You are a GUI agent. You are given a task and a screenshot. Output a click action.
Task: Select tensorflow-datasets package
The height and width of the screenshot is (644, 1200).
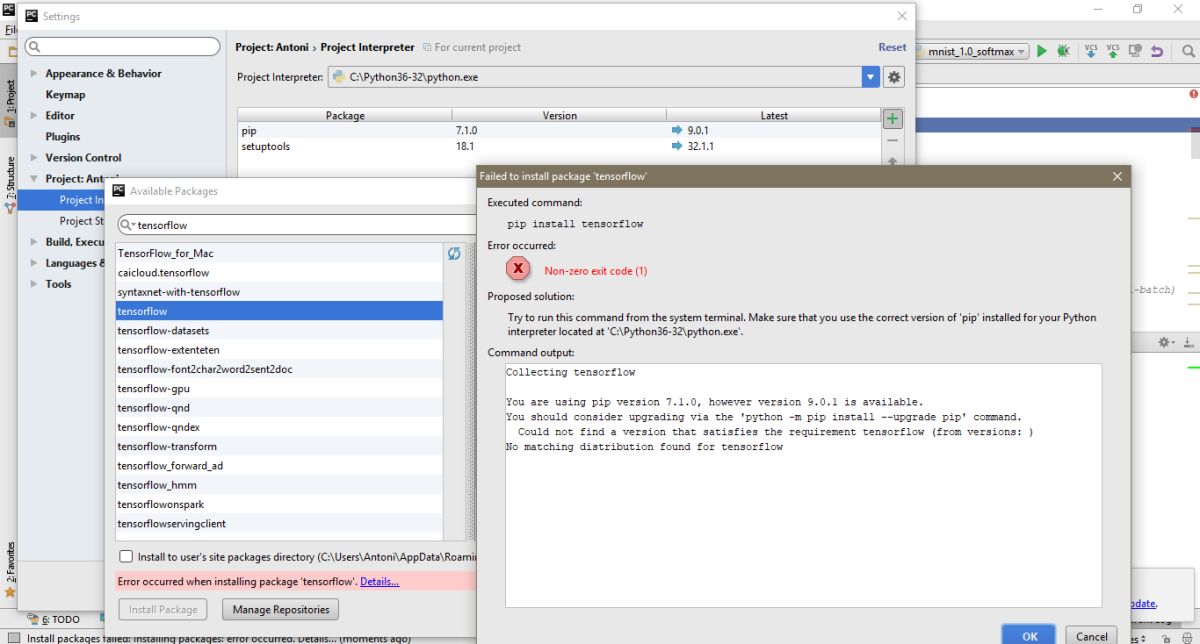click(x=279, y=330)
